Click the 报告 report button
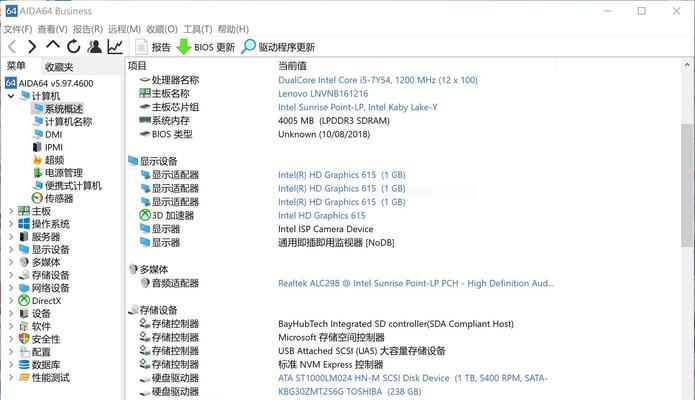 [153, 47]
